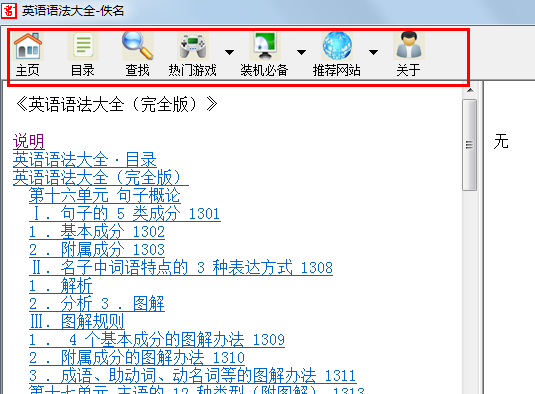Open the 英语语法大全 · 目录 link
This screenshot has height=394, width=535.
coord(85,160)
